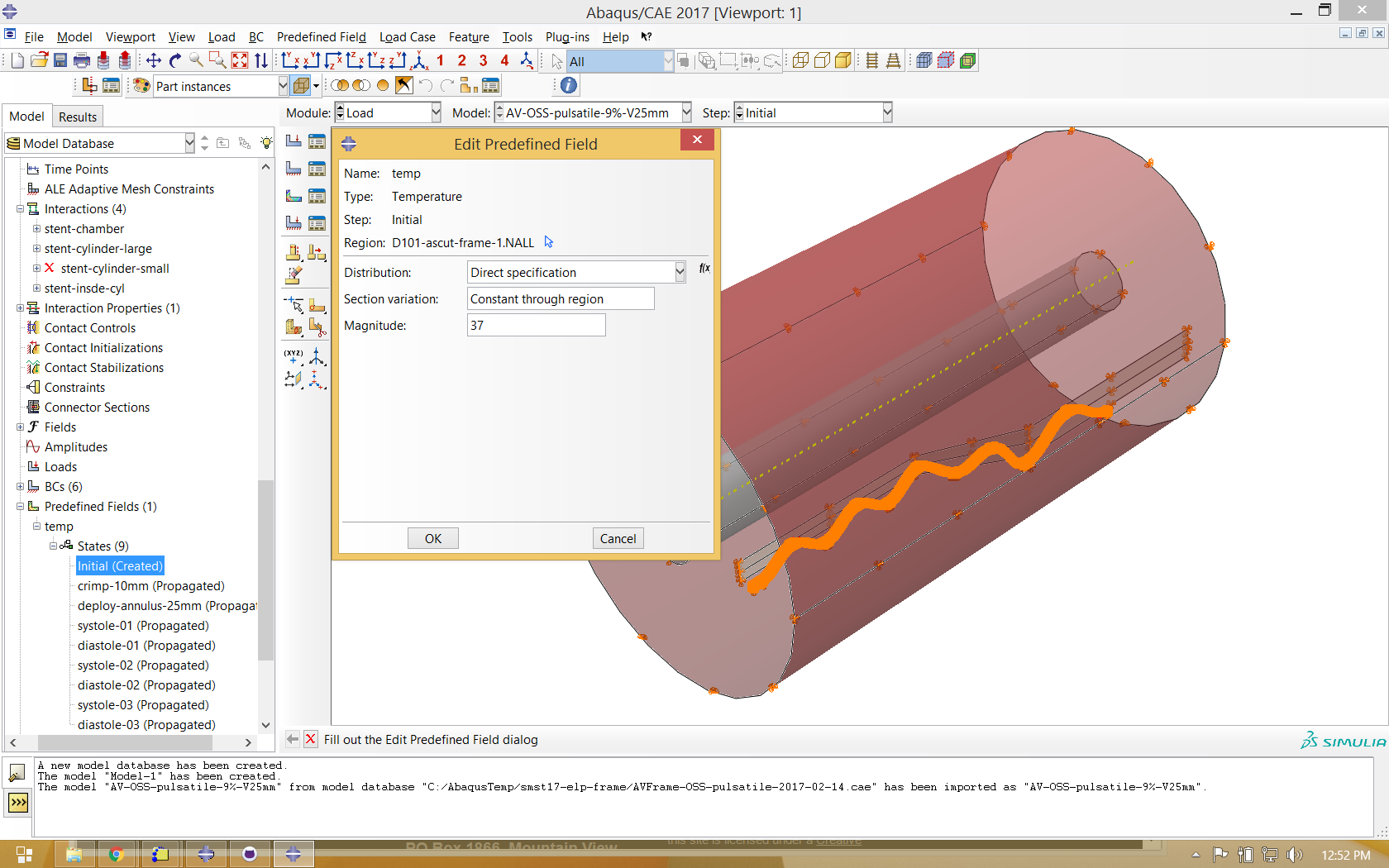Image resolution: width=1389 pixels, height=868 pixels.
Task: Enable hidden line render style
Action: [822, 60]
